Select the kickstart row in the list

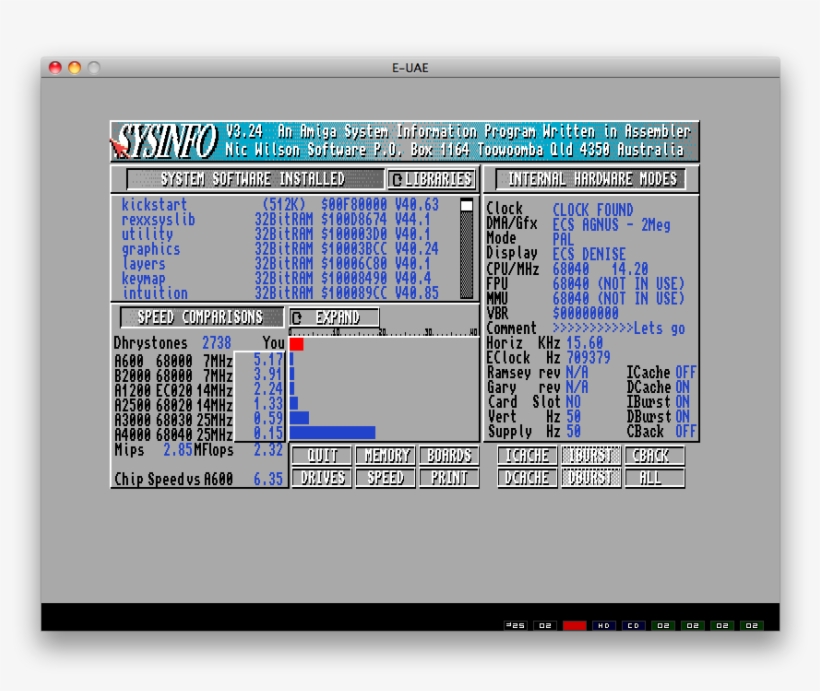[x=280, y=205]
